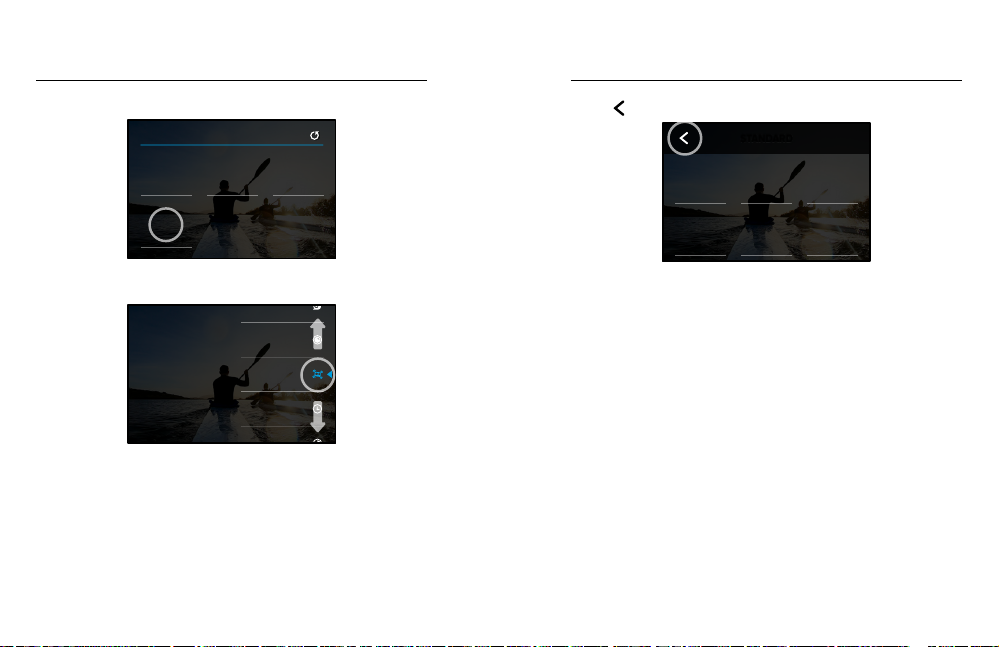Tap the bottom-right tile in the STANDARD screen
This screenshot has height=647, width=999.
pos(832,230)
